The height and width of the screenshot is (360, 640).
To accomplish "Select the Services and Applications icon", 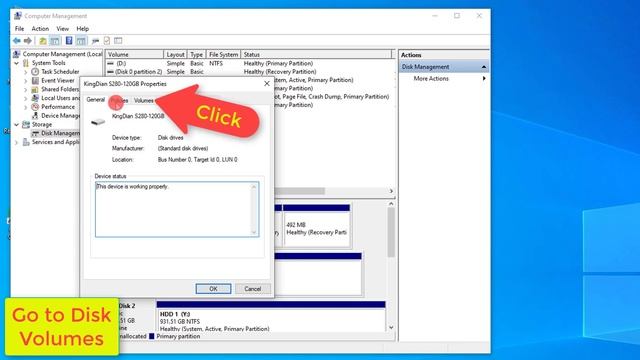I will (x=26, y=142).
